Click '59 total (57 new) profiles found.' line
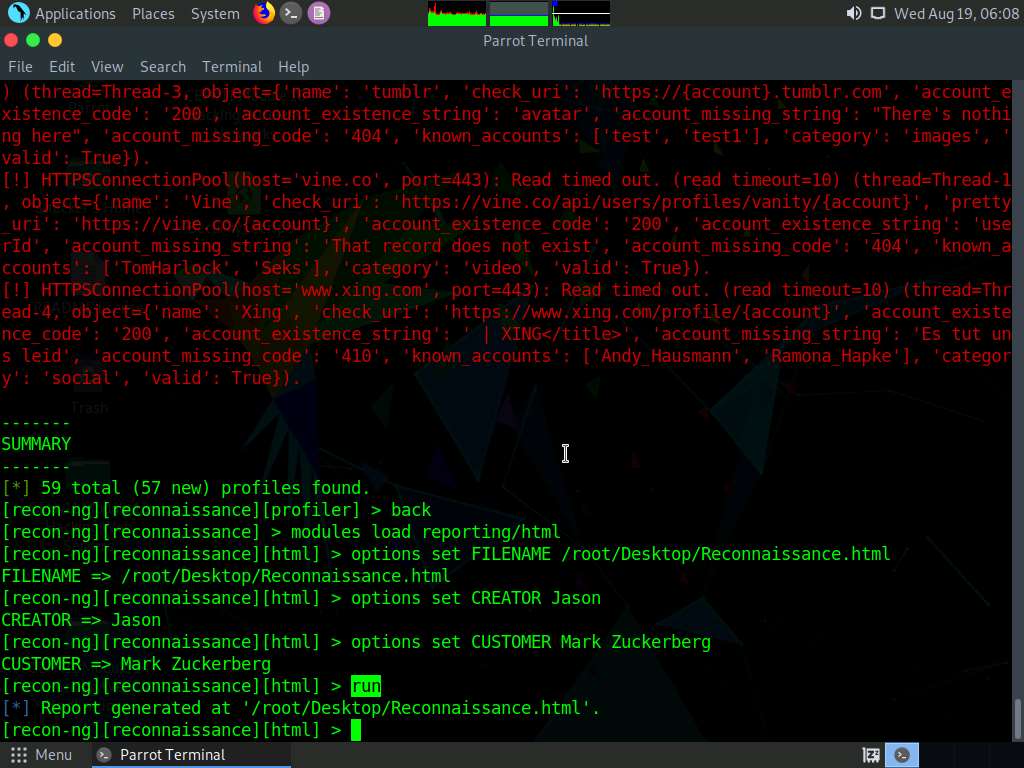The width and height of the screenshot is (1024, 768). (185, 488)
